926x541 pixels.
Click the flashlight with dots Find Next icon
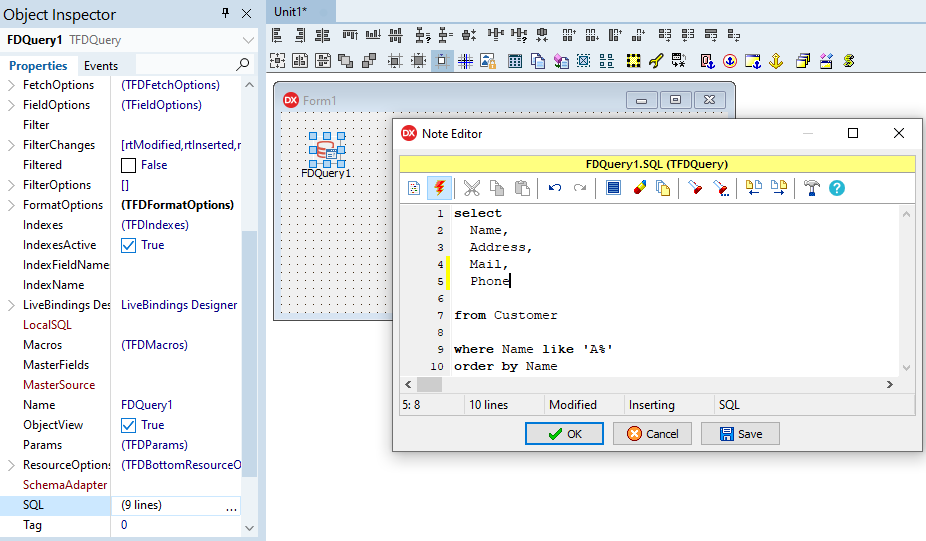pyautogui.click(x=720, y=188)
